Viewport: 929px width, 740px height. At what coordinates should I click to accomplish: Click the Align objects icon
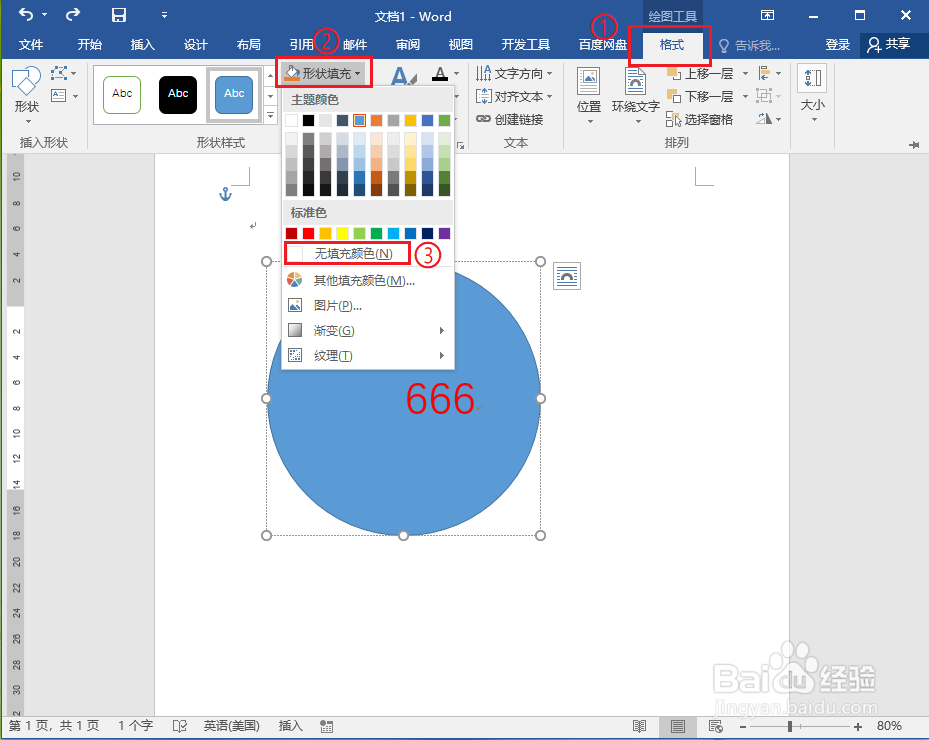[x=764, y=73]
